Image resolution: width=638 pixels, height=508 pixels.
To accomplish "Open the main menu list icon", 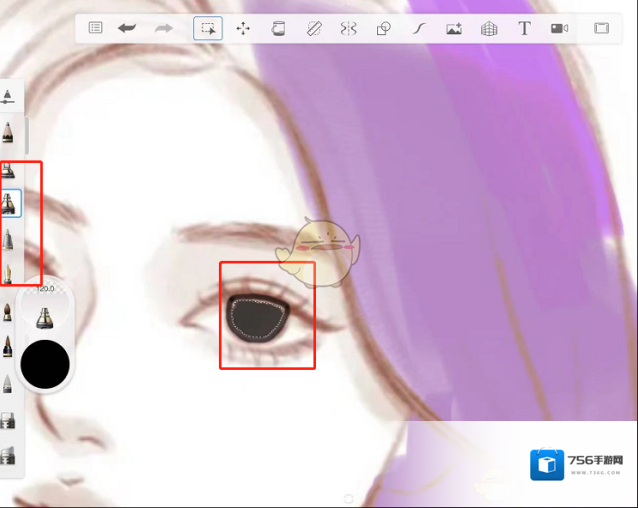I will pos(95,28).
